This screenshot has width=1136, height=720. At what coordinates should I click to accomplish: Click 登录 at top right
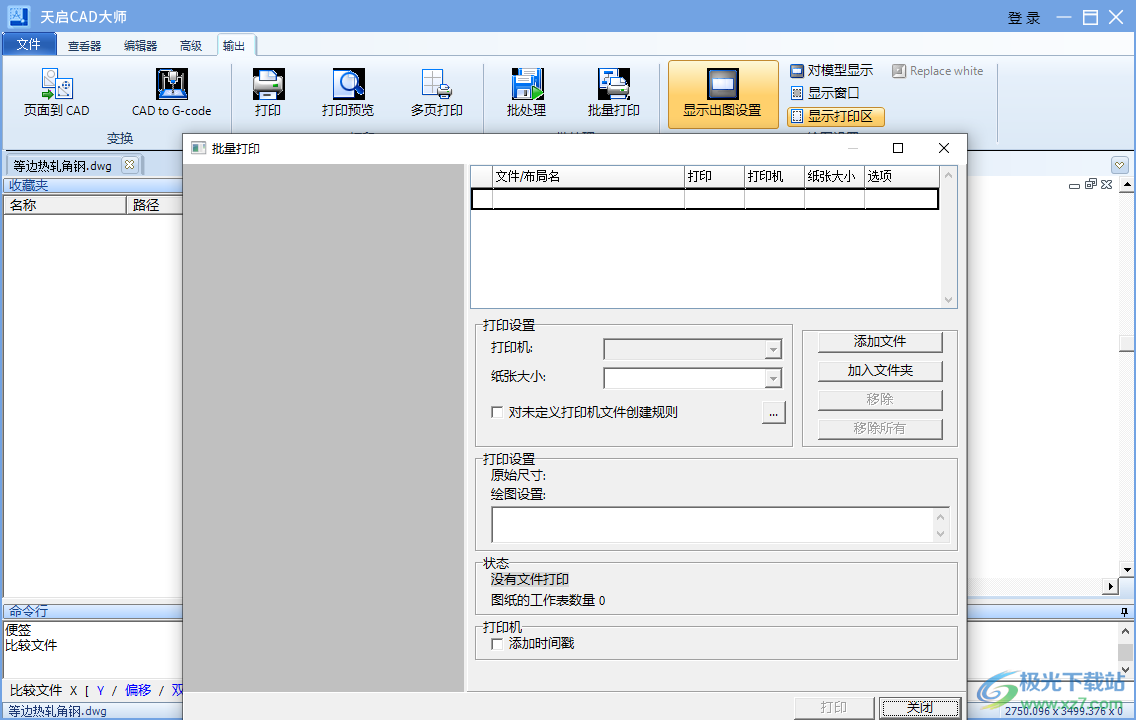[1024, 17]
